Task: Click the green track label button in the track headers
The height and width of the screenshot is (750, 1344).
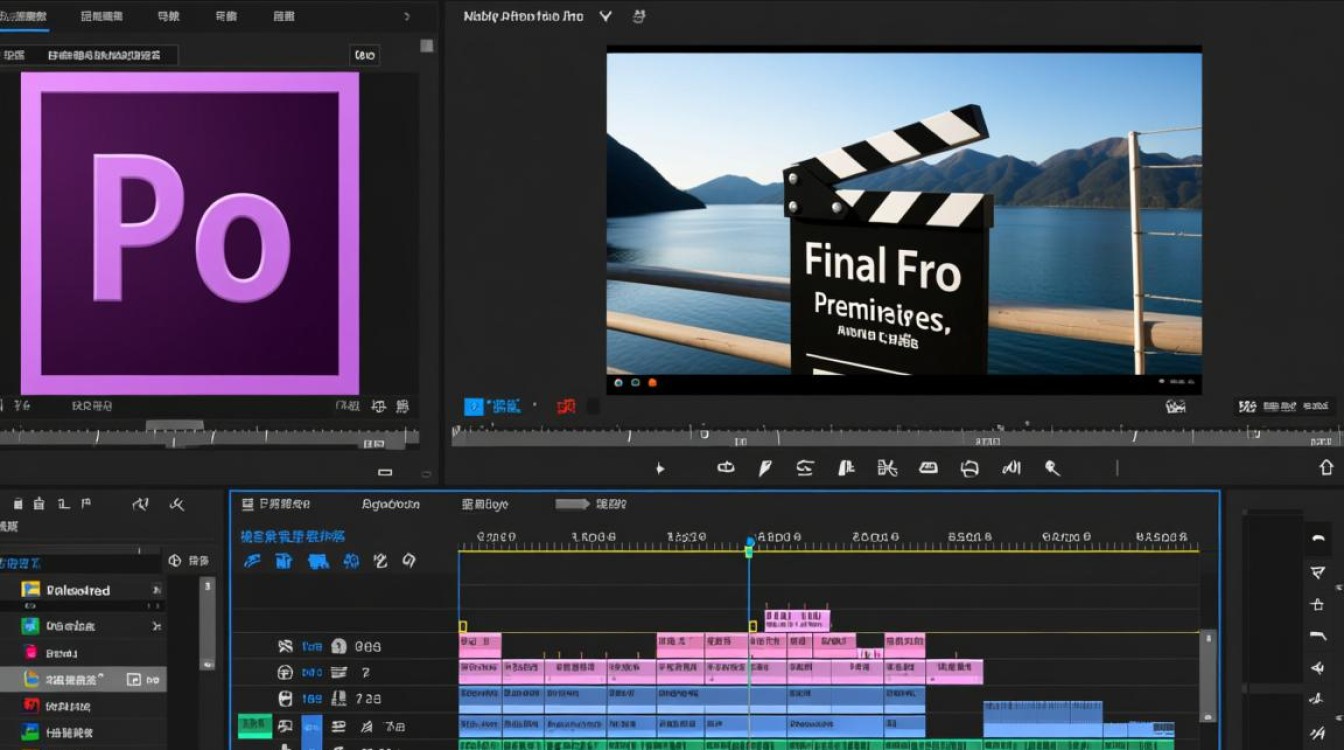Action: [x=255, y=726]
